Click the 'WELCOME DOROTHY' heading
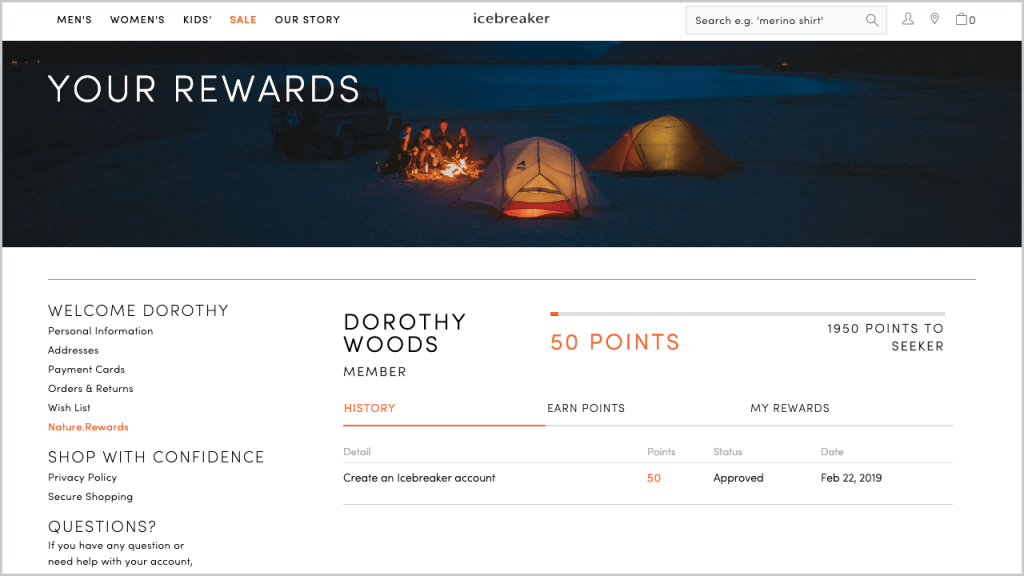The height and width of the screenshot is (576, 1024). (138, 310)
